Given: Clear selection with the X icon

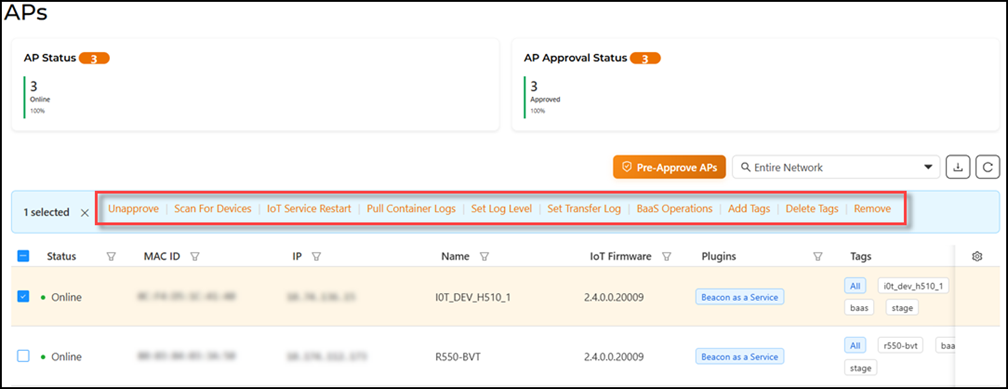Looking at the screenshot, I should click(x=85, y=213).
